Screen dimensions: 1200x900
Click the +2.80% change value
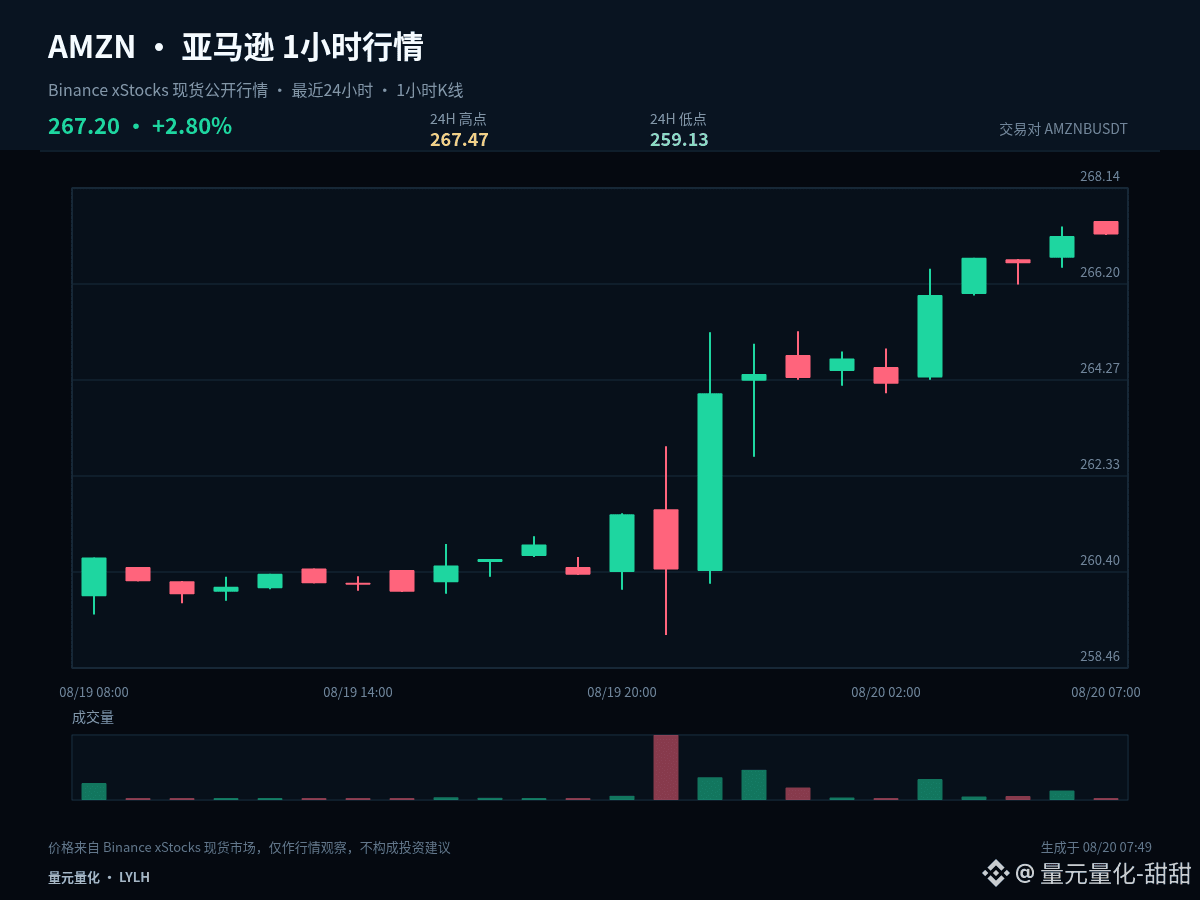(x=192, y=126)
